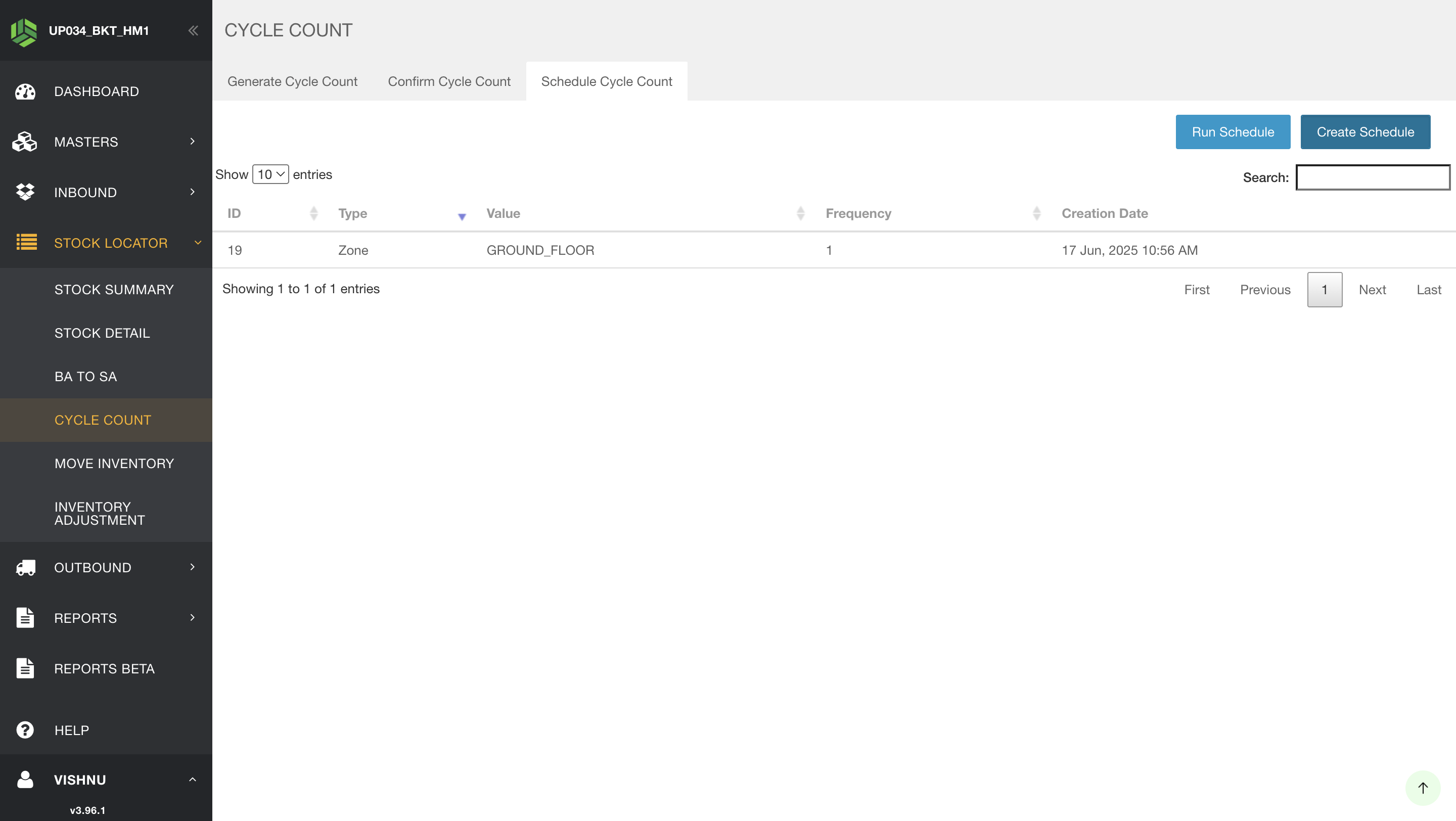Click the UP034_BKT_HM1 warehouse name
The width and height of the screenshot is (1456, 821).
coord(99,30)
